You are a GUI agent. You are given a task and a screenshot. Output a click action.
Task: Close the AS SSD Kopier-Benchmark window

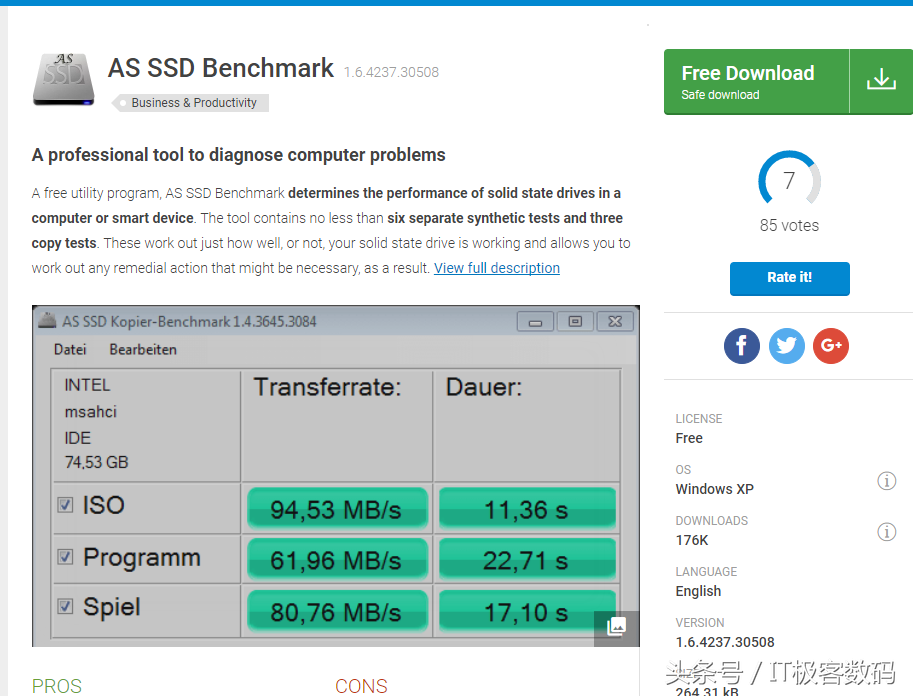[615, 321]
